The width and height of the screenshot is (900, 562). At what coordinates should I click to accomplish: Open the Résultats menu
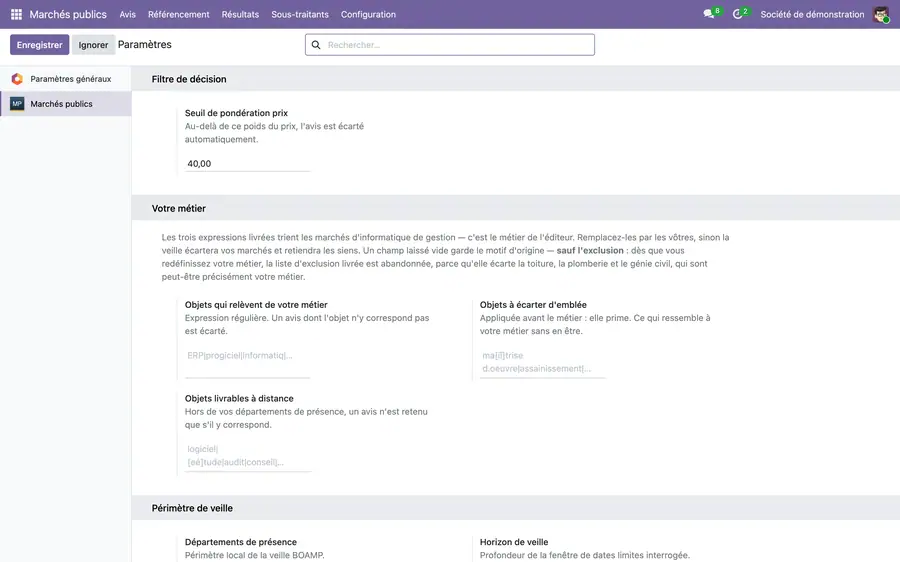pos(240,14)
